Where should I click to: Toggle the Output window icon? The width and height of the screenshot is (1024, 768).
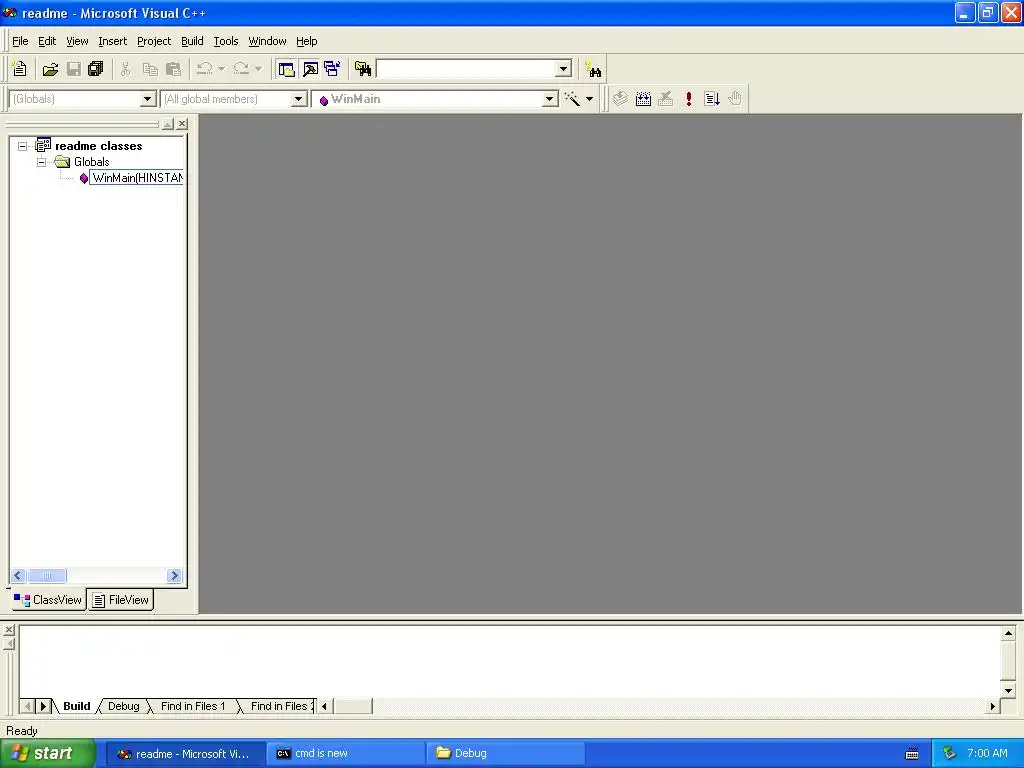coord(310,69)
